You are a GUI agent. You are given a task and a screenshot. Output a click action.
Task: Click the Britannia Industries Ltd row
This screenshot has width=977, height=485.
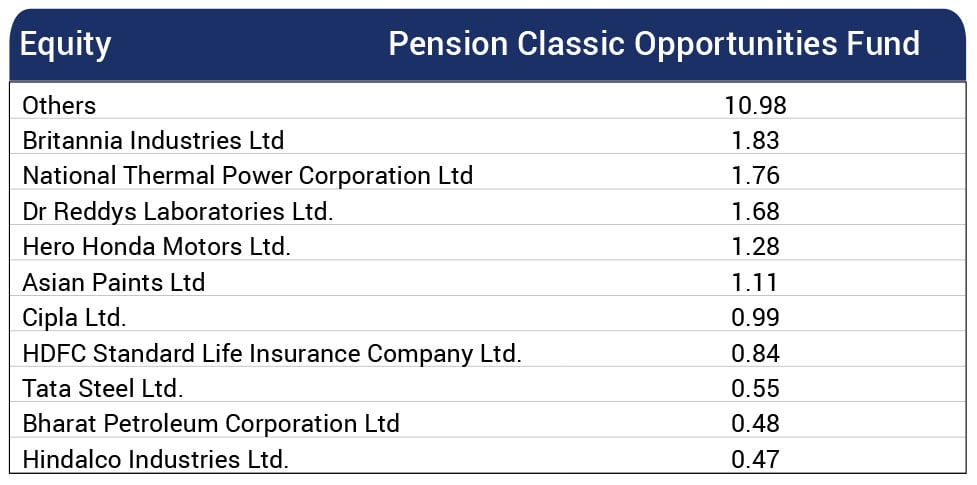[x=153, y=140]
